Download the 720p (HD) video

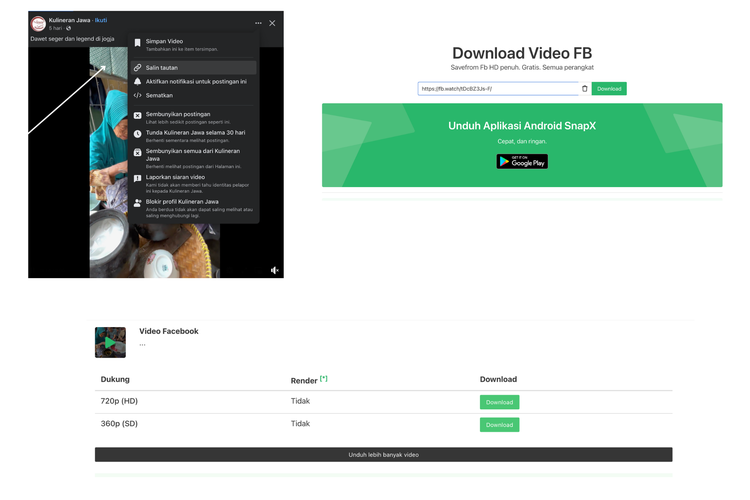point(499,402)
